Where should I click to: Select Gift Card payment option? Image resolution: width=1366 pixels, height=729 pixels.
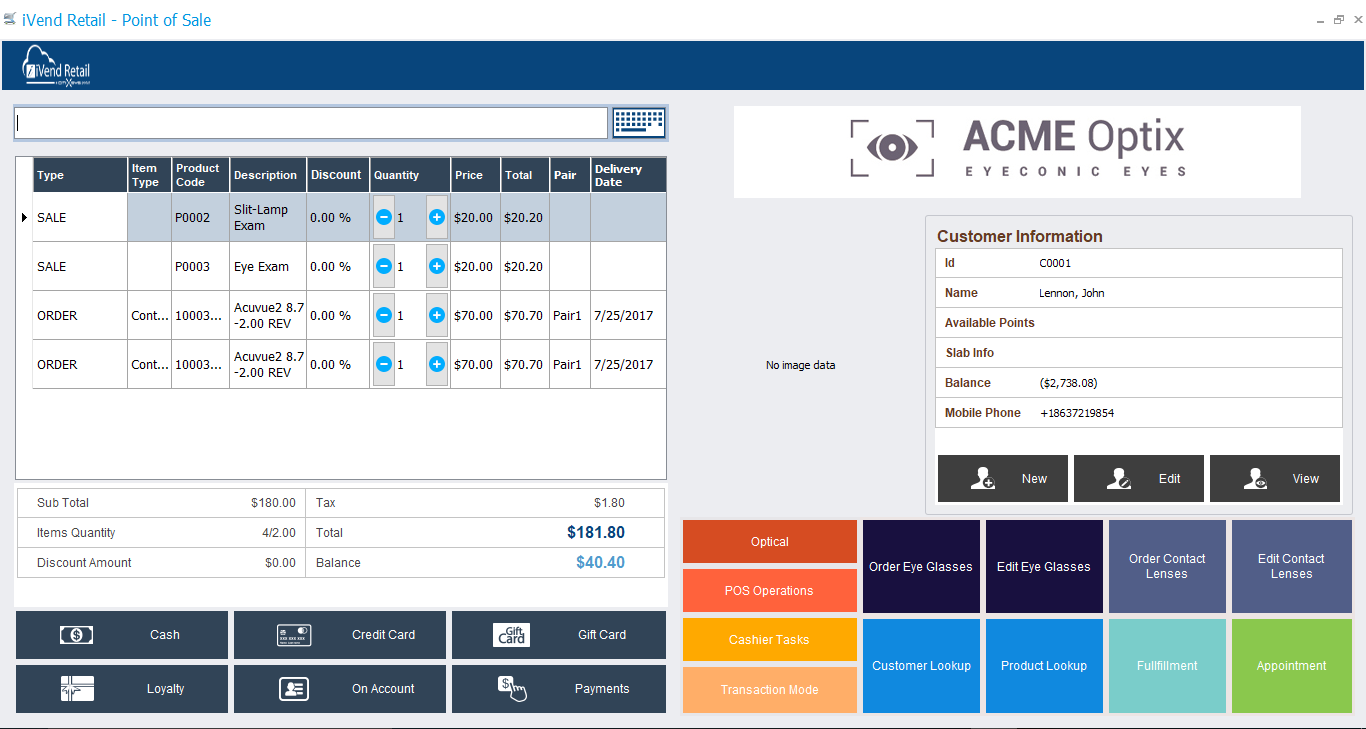point(559,635)
